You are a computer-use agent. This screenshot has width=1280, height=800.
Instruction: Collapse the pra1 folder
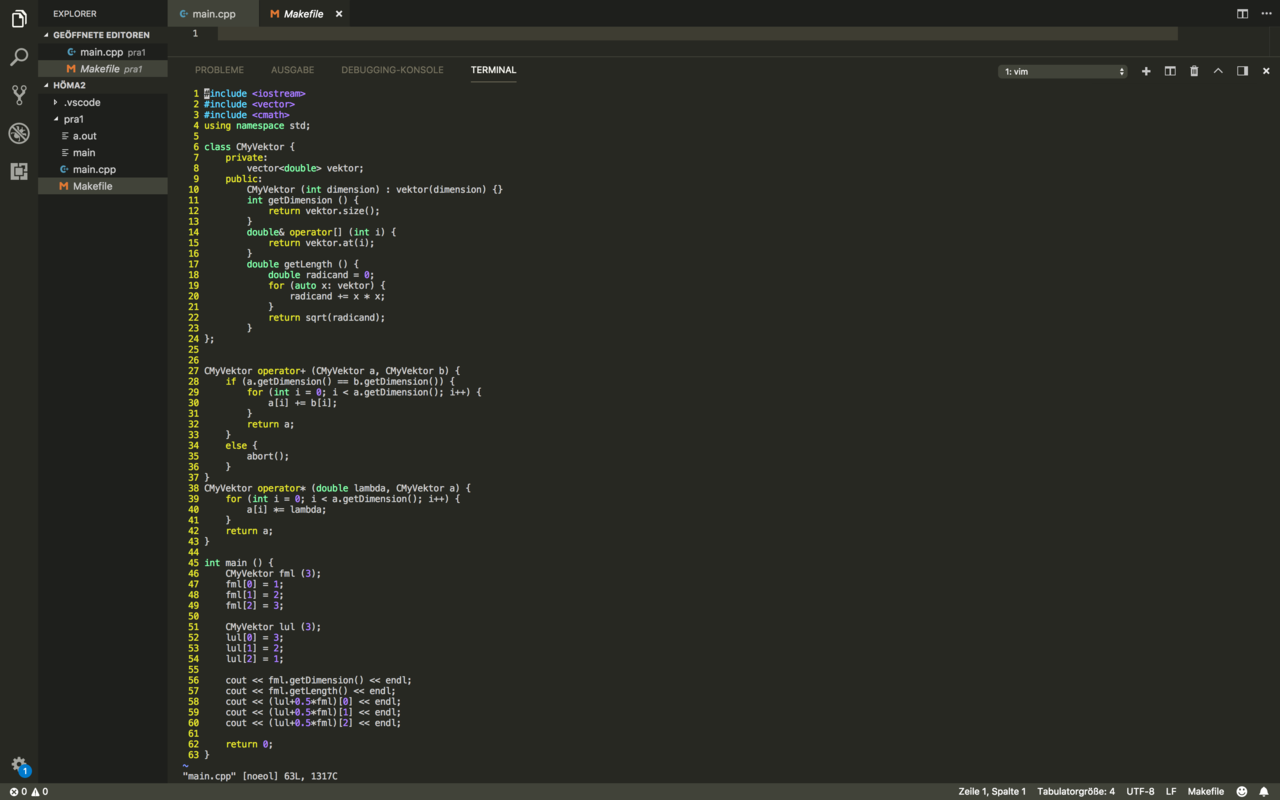point(73,119)
